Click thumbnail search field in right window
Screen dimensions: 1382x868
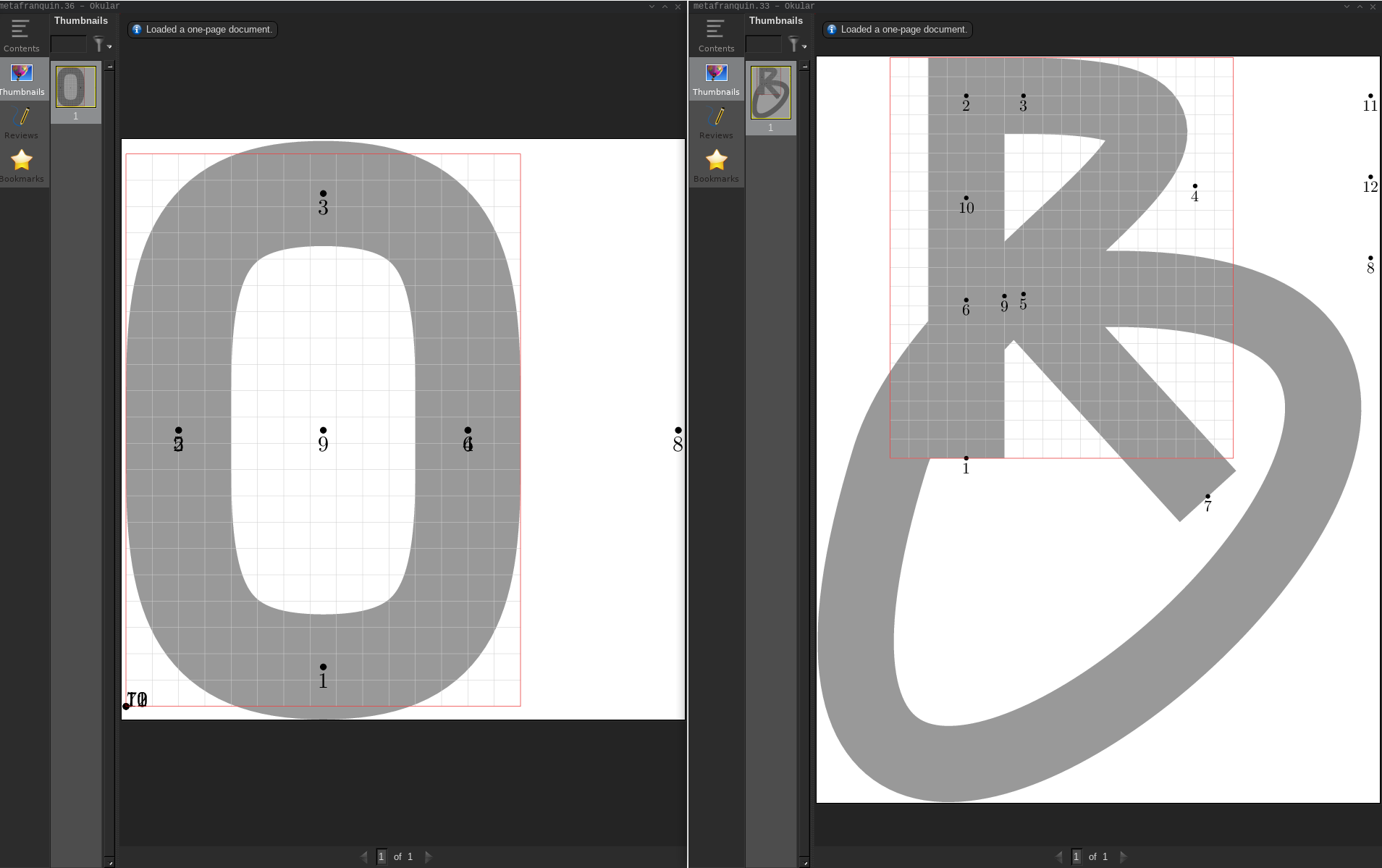coord(763,45)
